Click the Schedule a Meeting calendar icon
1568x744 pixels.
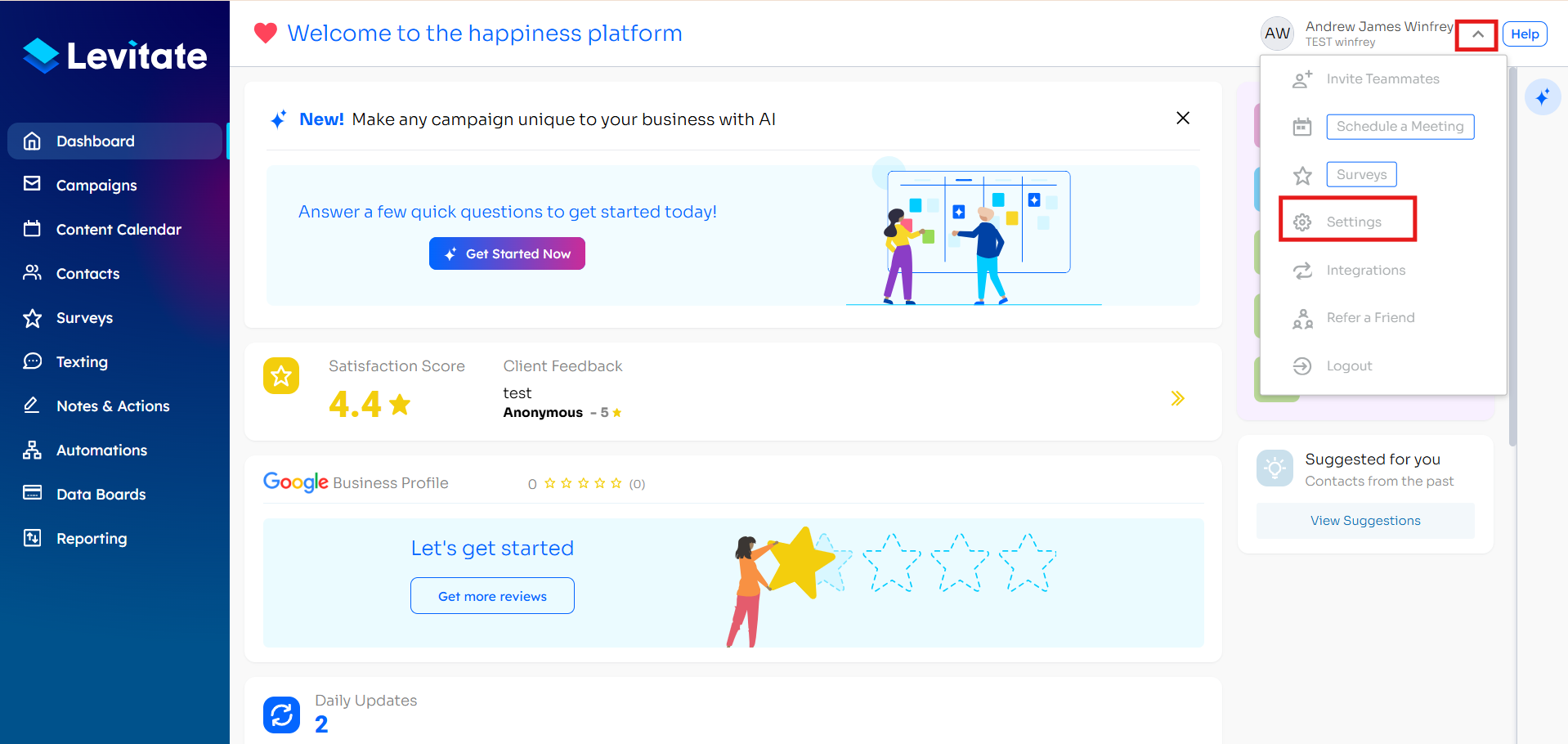1302,127
